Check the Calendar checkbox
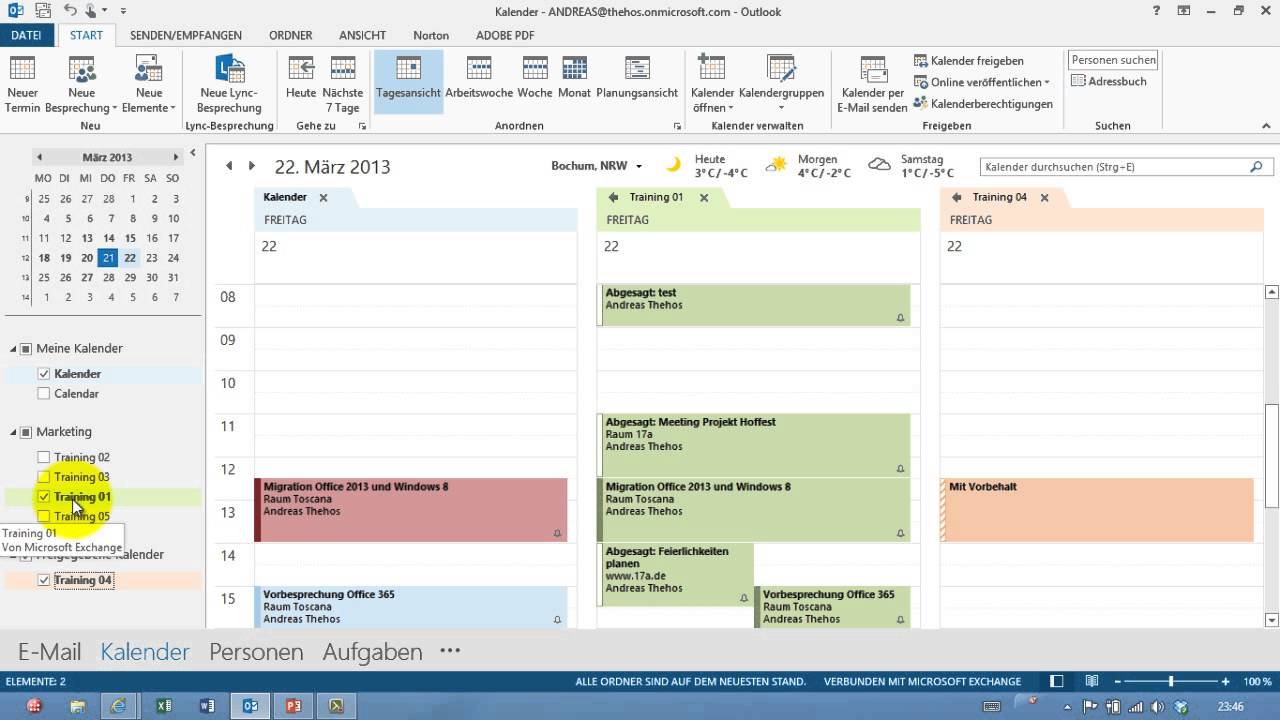The image size is (1280, 720). click(43, 394)
